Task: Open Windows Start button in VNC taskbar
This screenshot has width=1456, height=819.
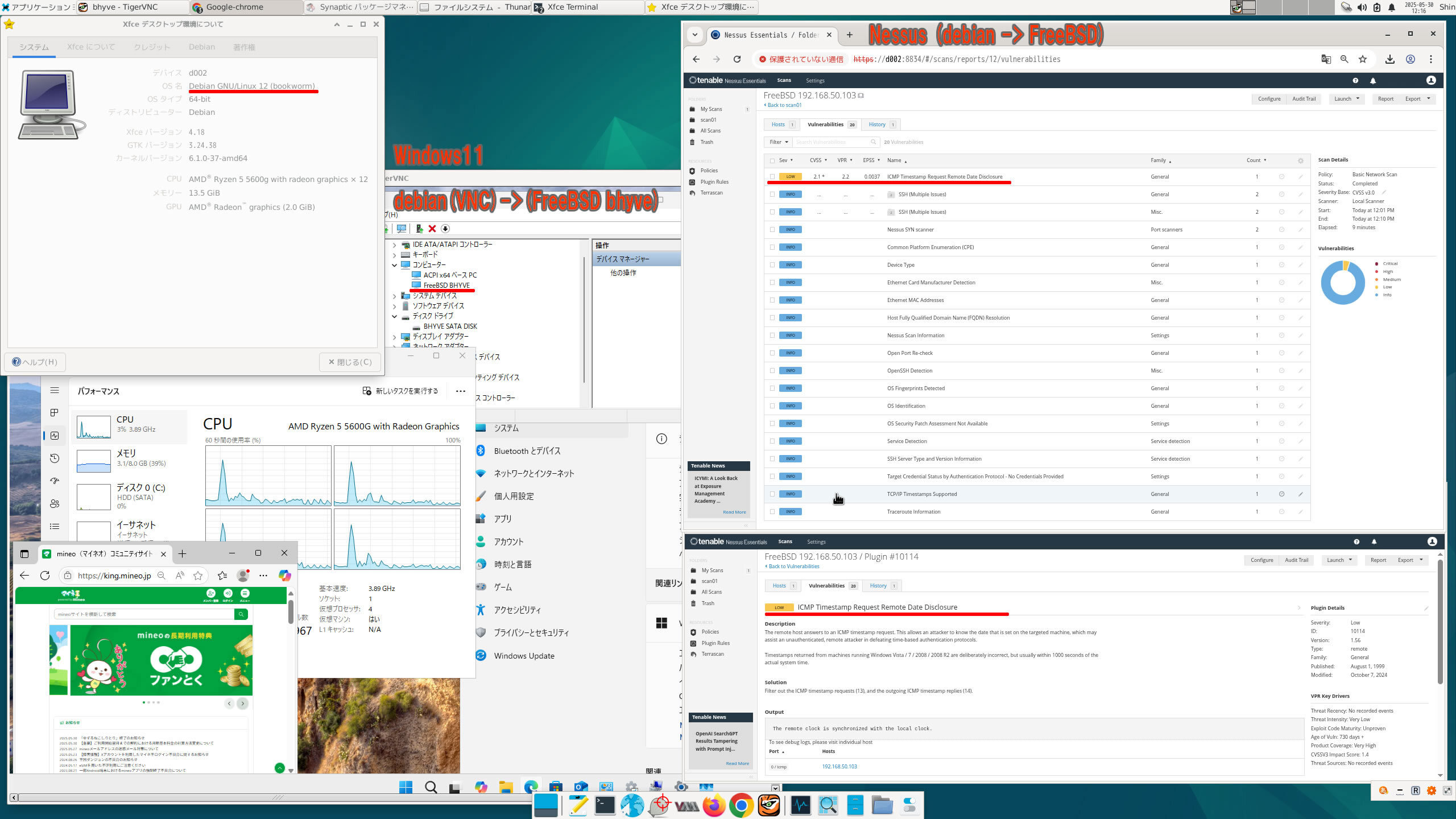Action: tap(406, 787)
